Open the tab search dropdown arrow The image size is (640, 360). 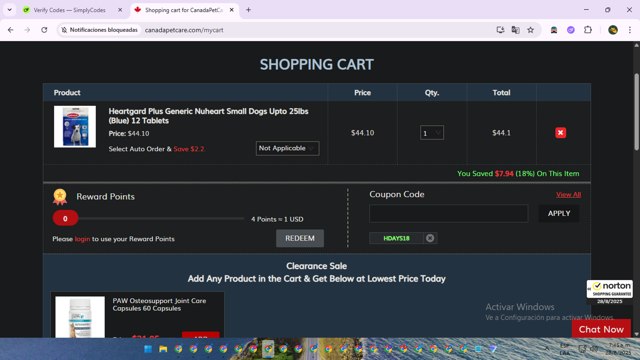click(9, 10)
